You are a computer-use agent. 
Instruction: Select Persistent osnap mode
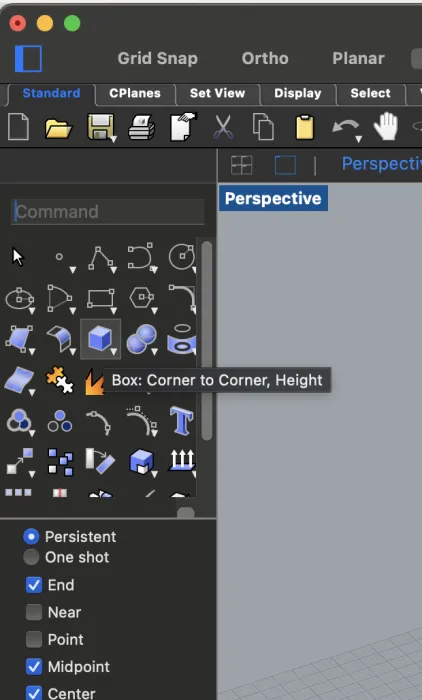click(x=31, y=536)
